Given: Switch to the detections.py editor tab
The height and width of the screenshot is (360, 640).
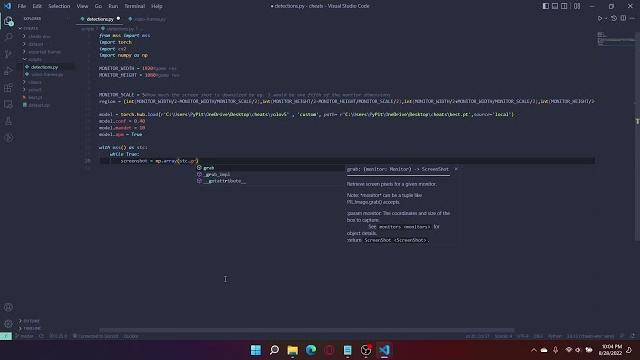Looking at the screenshot, I should click(x=100, y=19).
